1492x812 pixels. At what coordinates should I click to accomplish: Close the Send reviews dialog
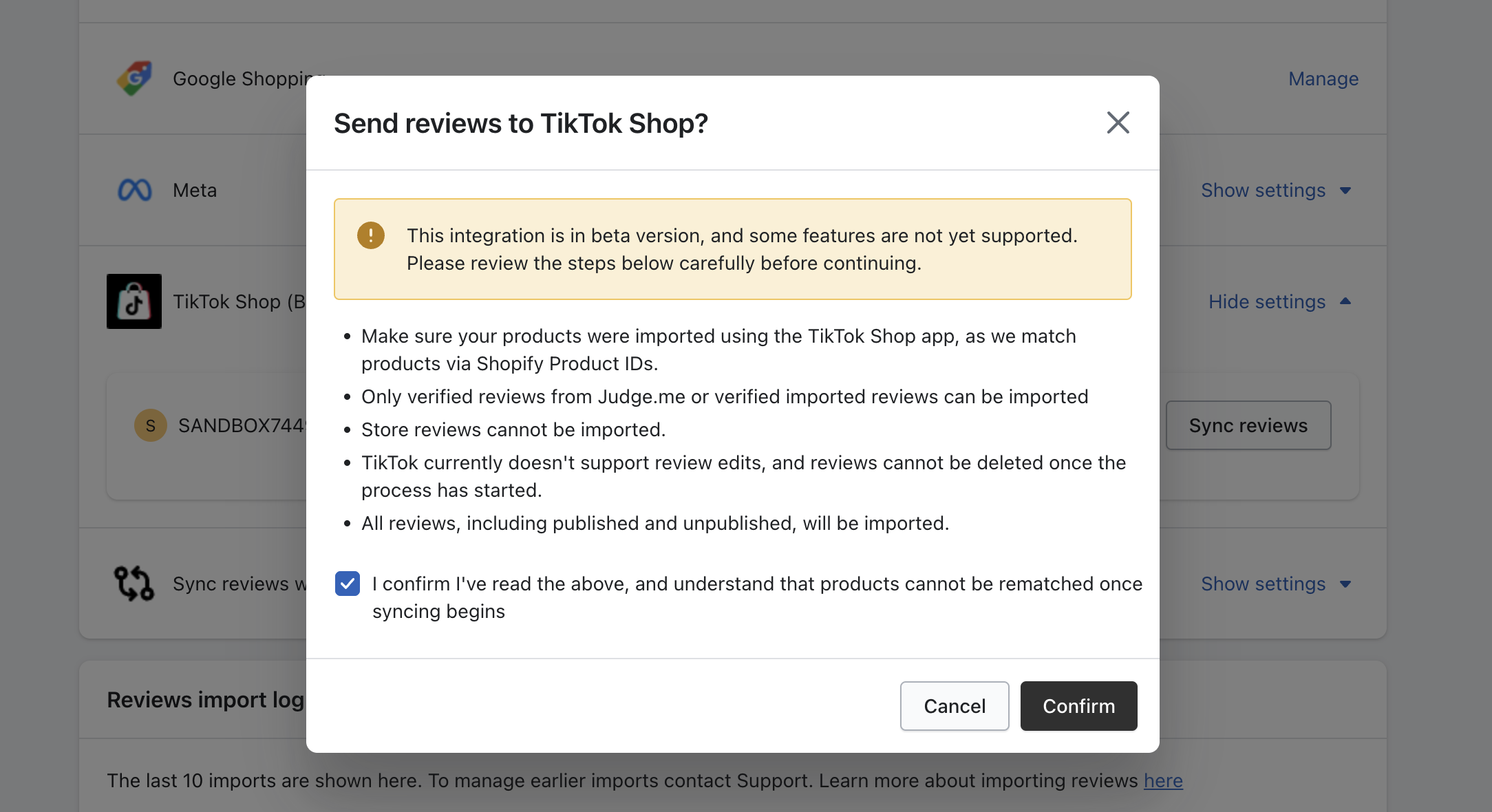coord(1118,123)
